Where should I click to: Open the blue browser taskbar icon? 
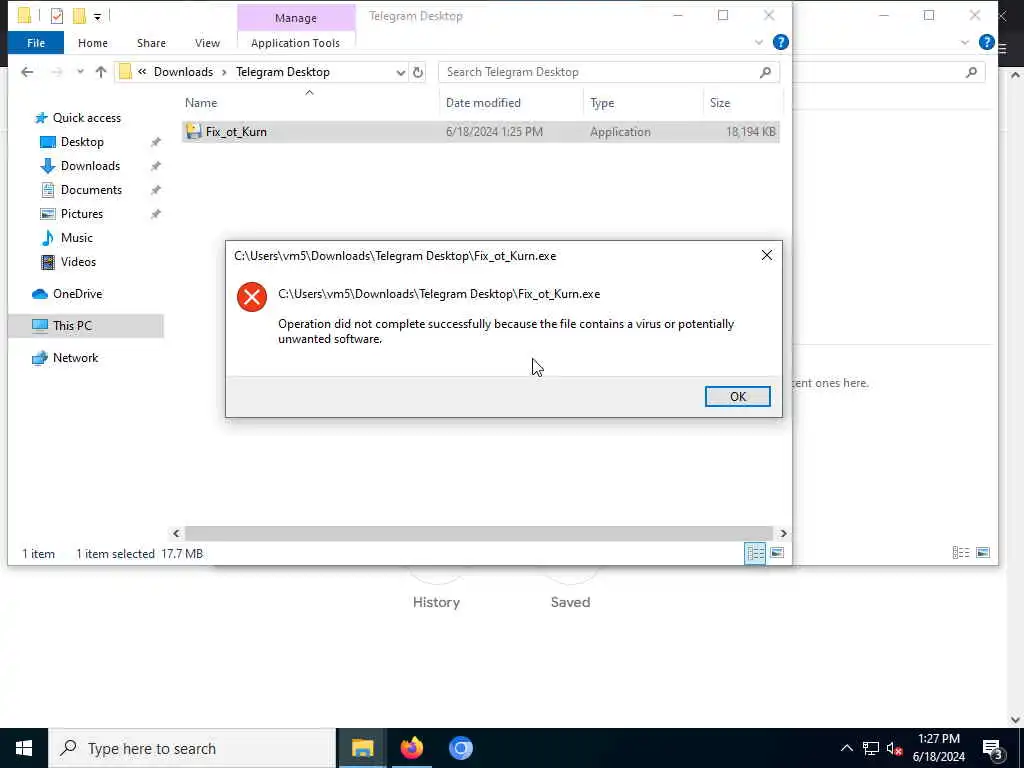(460, 748)
